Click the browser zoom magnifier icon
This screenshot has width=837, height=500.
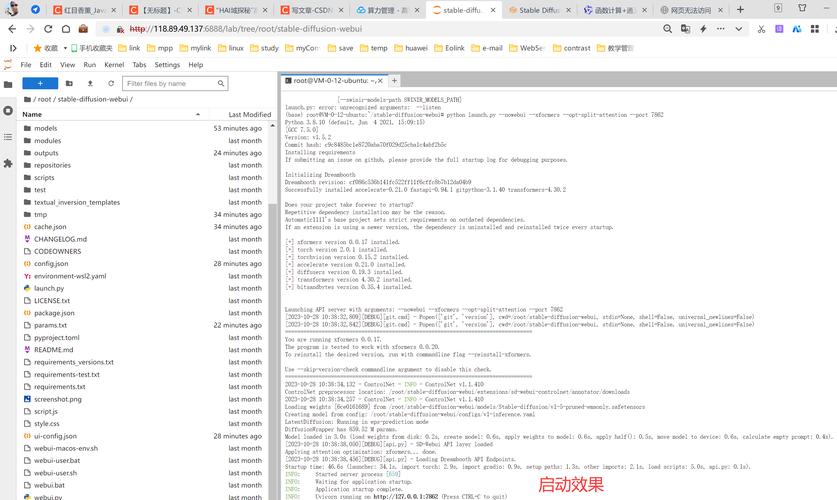(x=667, y=29)
